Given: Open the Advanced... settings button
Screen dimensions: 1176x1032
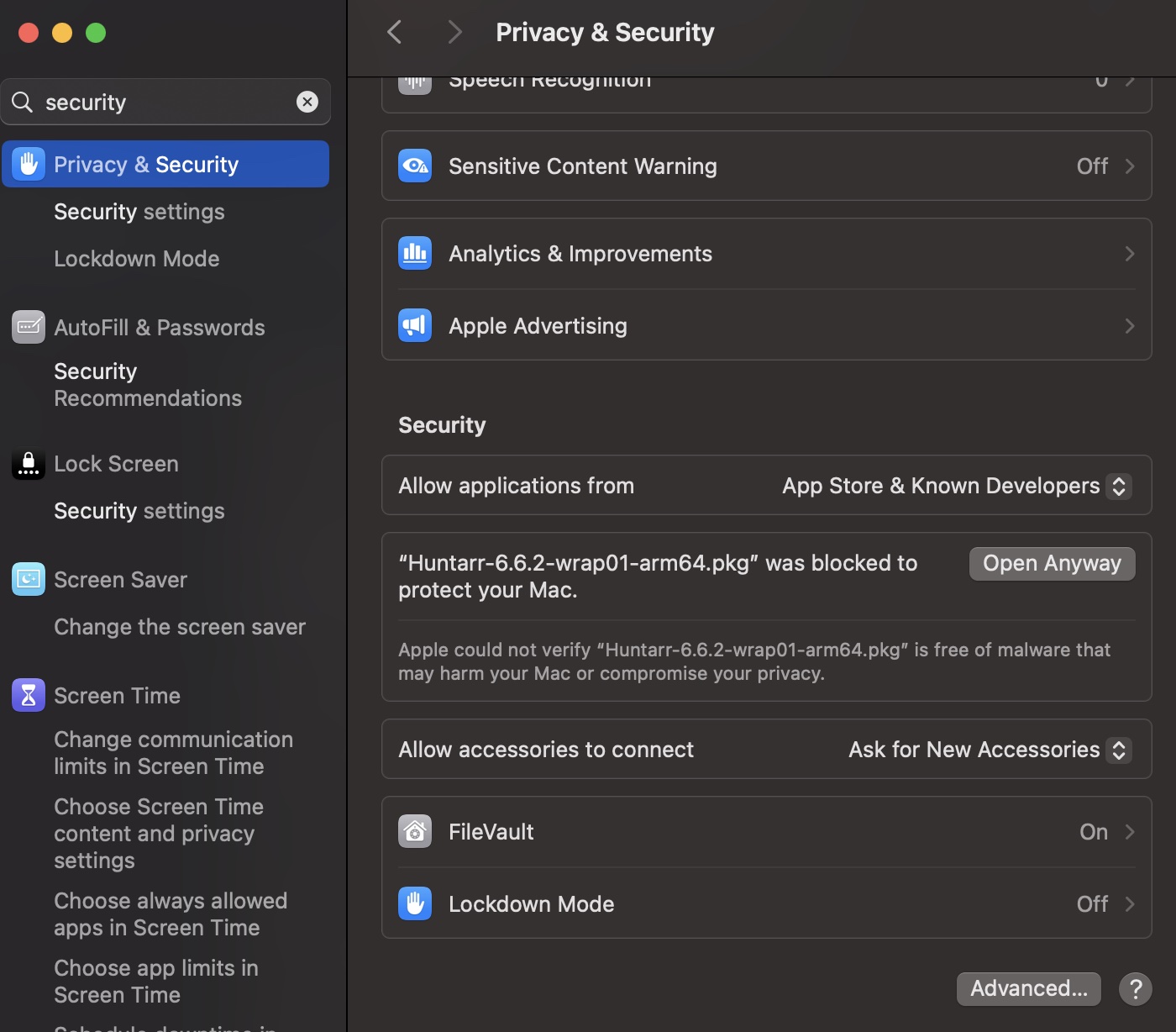Looking at the screenshot, I should pyautogui.click(x=1028, y=988).
